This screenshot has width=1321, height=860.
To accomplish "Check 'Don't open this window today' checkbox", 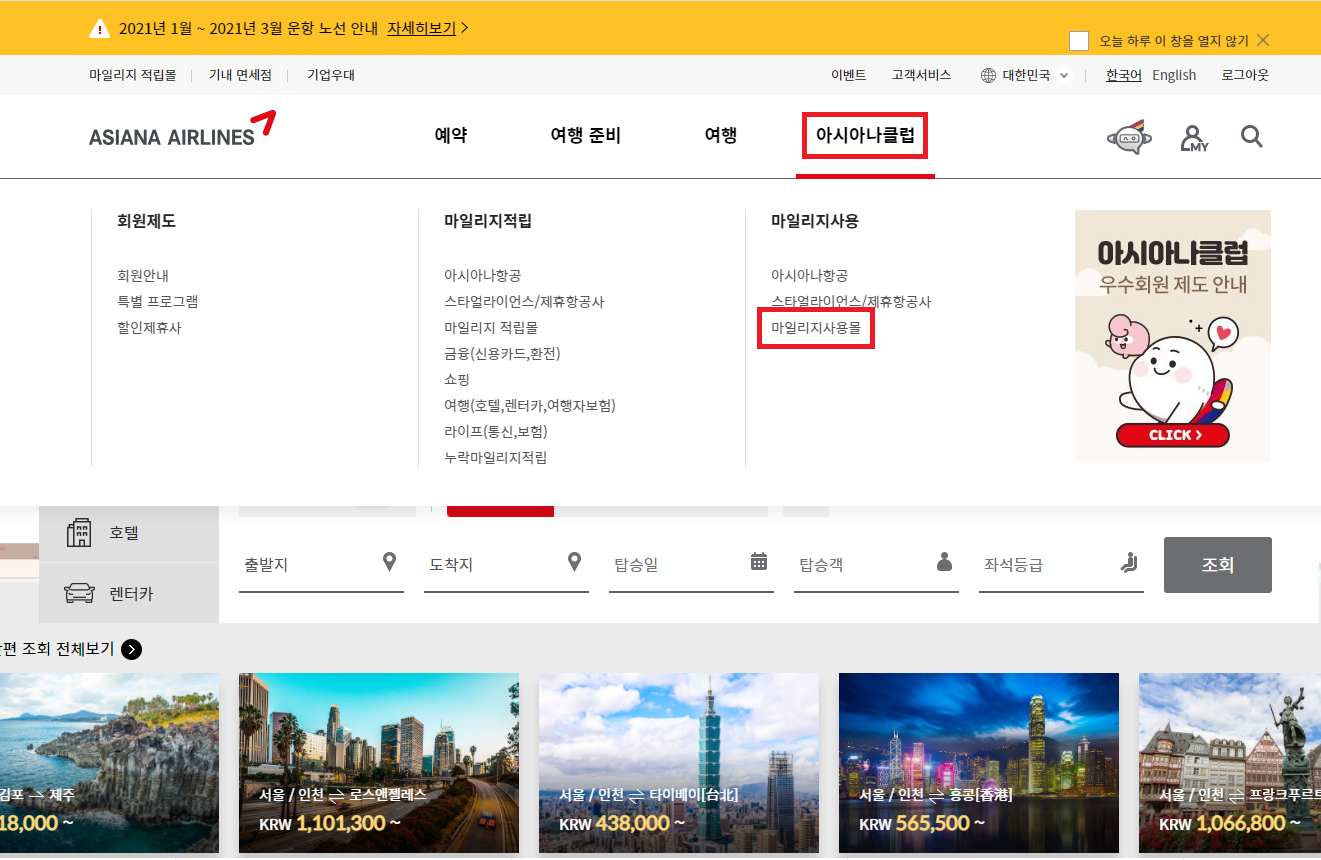I will click(1079, 41).
